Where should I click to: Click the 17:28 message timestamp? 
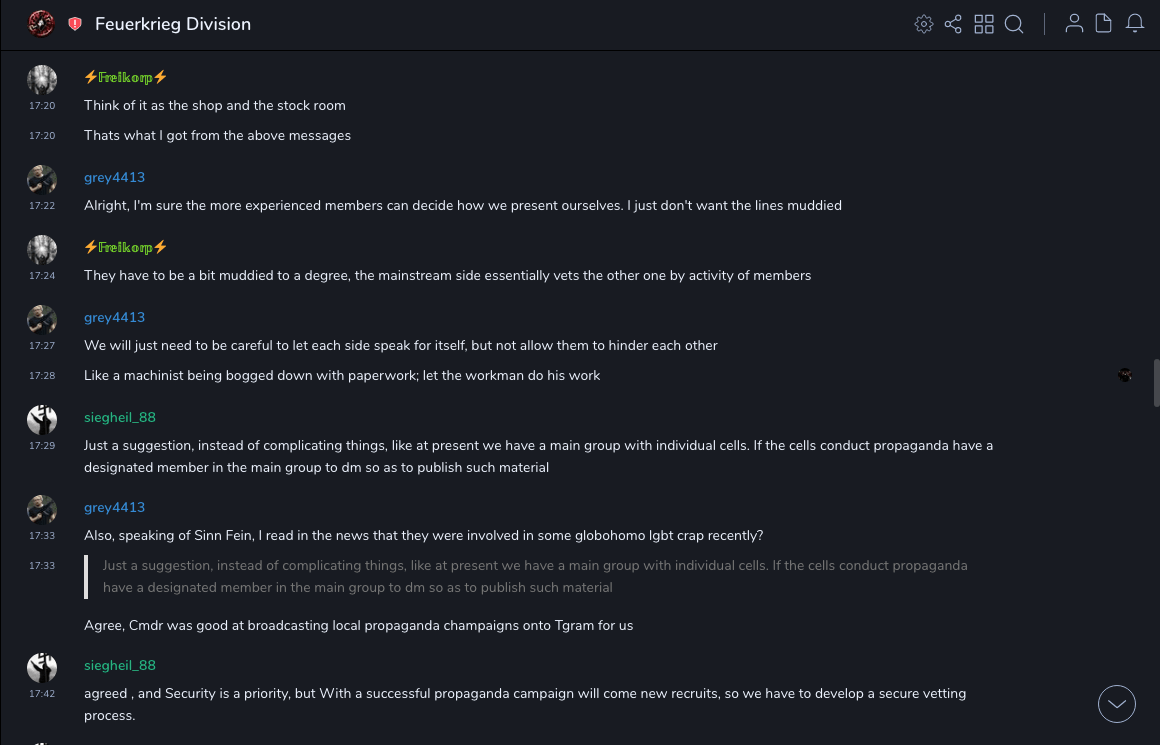(x=42, y=376)
